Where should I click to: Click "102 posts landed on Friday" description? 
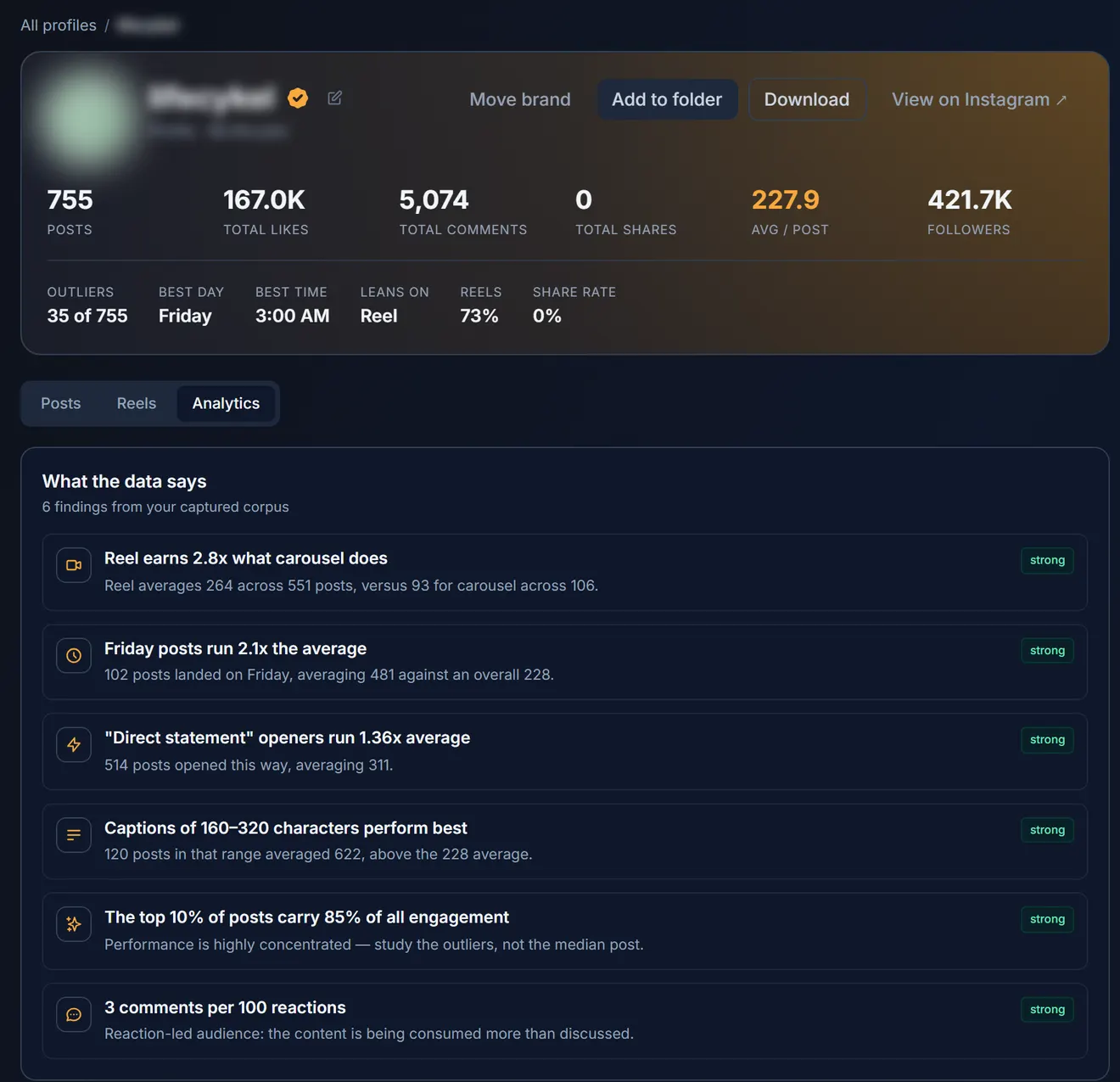[329, 675]
